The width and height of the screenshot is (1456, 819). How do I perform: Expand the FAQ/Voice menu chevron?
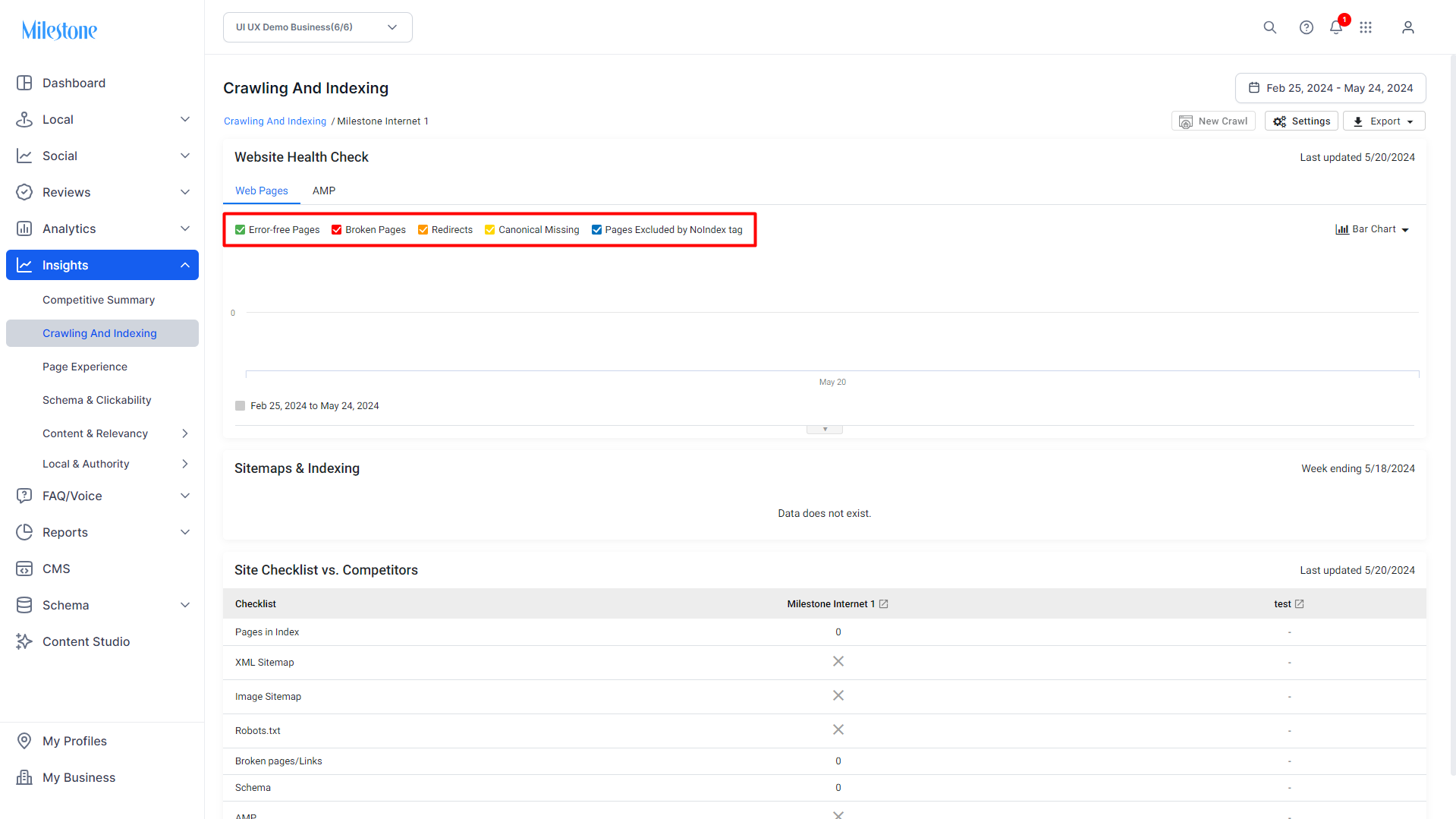(x=185, y=496)
